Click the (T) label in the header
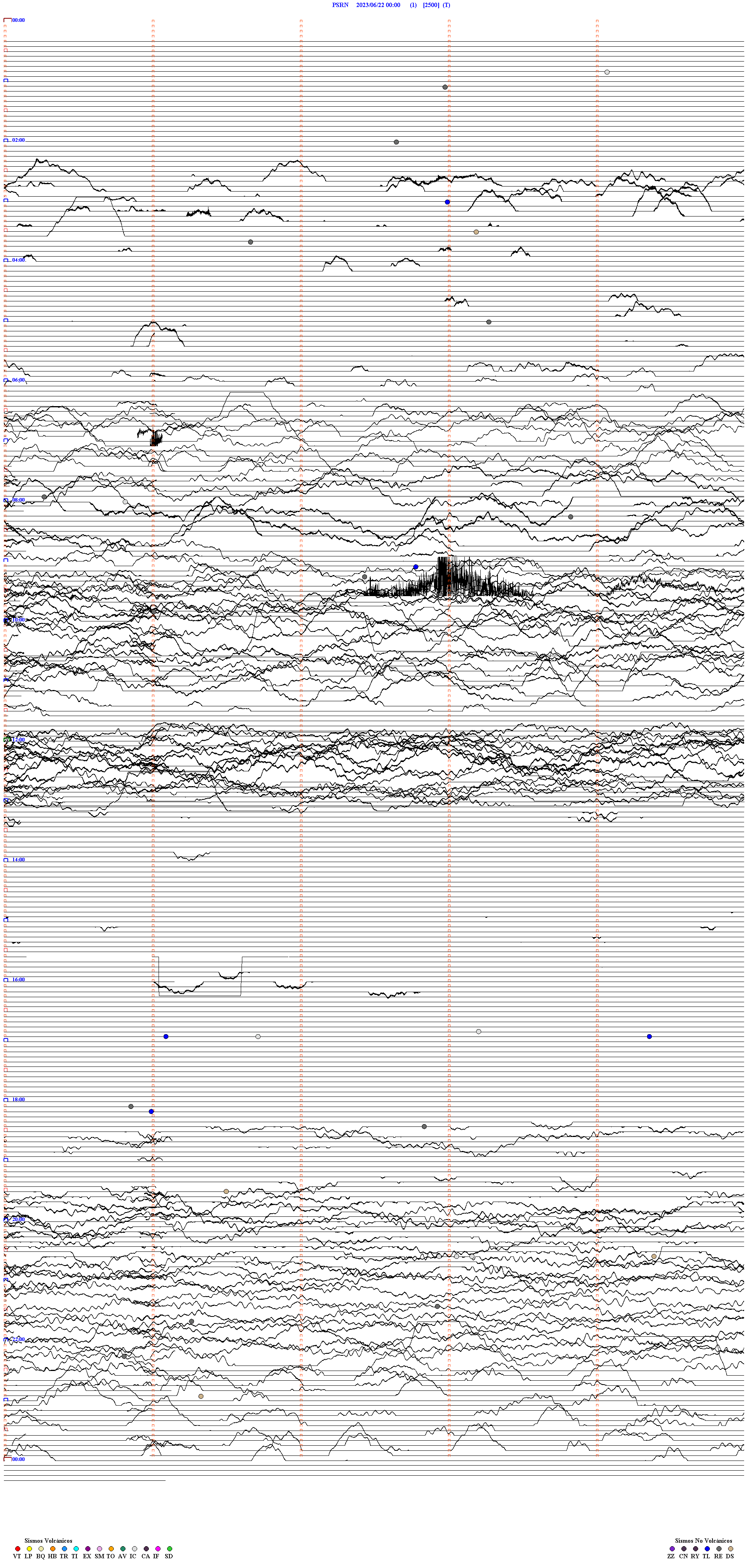The height and width of the screenshot is (1568, 748). click(446, 5)
